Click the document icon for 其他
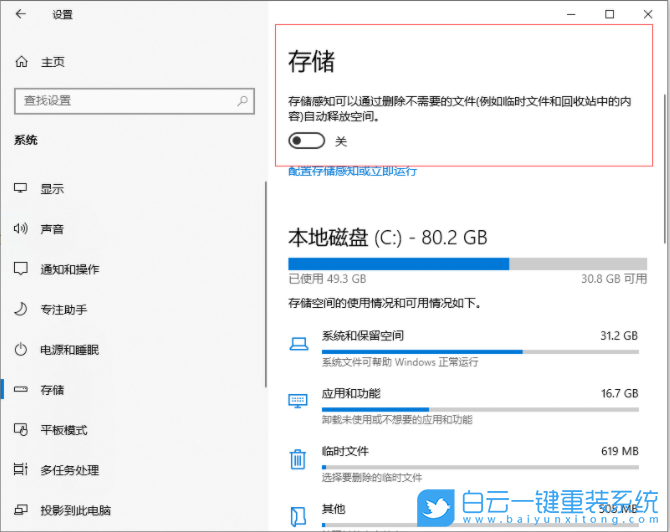The width and height of the screenshot is (670, 532). (x=298, y=517)
